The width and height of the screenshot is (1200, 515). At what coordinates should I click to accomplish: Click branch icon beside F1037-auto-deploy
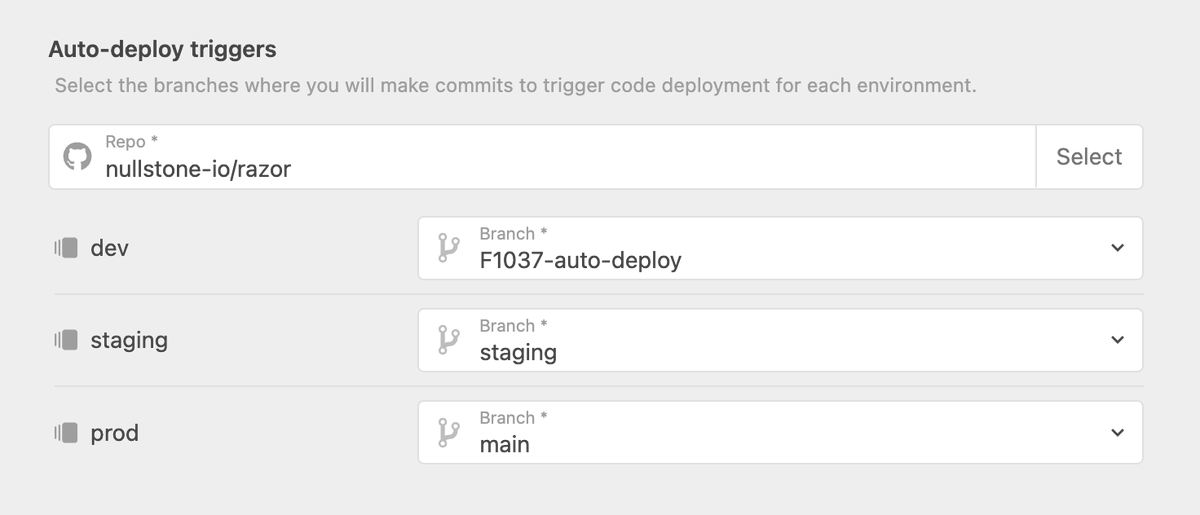tap(449, 248)
